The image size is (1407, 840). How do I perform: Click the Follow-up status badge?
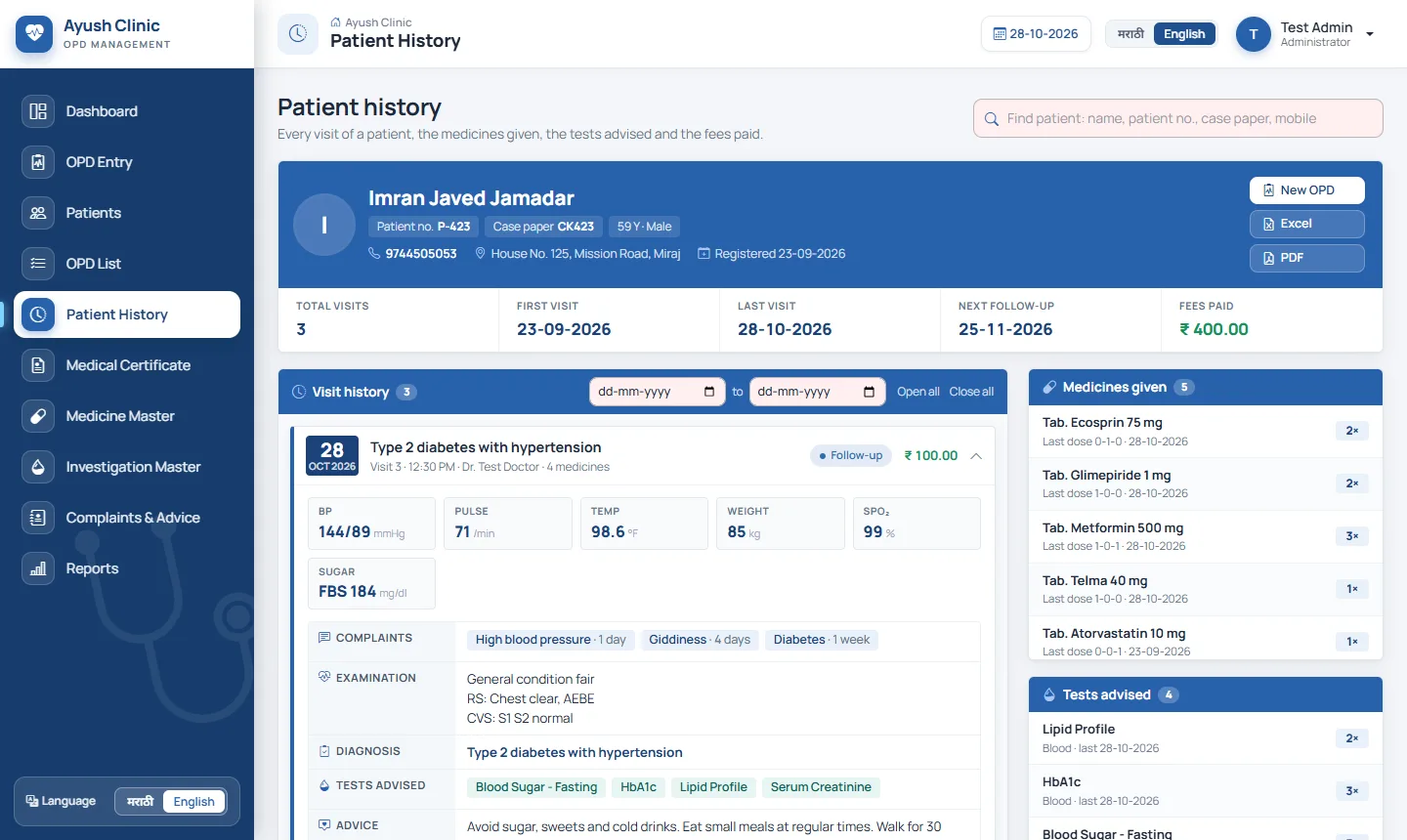click(x=850, y=455)
